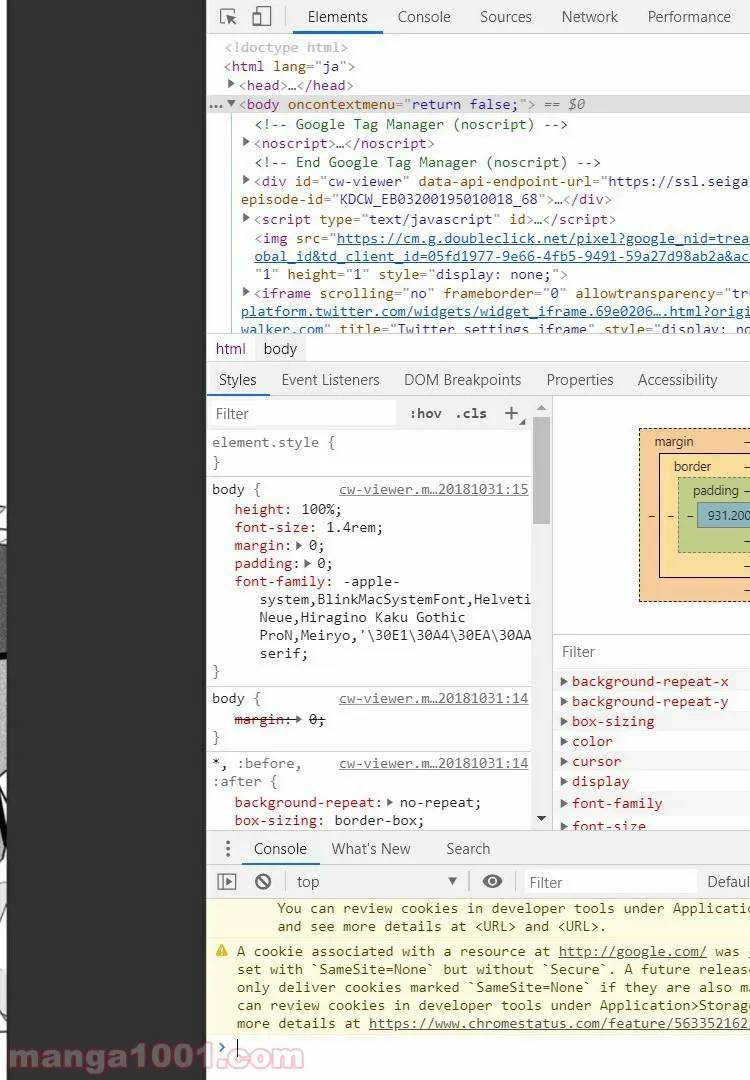Switch to the Network tab
This screenshot has width=750, height=1080.
[589, 17]
